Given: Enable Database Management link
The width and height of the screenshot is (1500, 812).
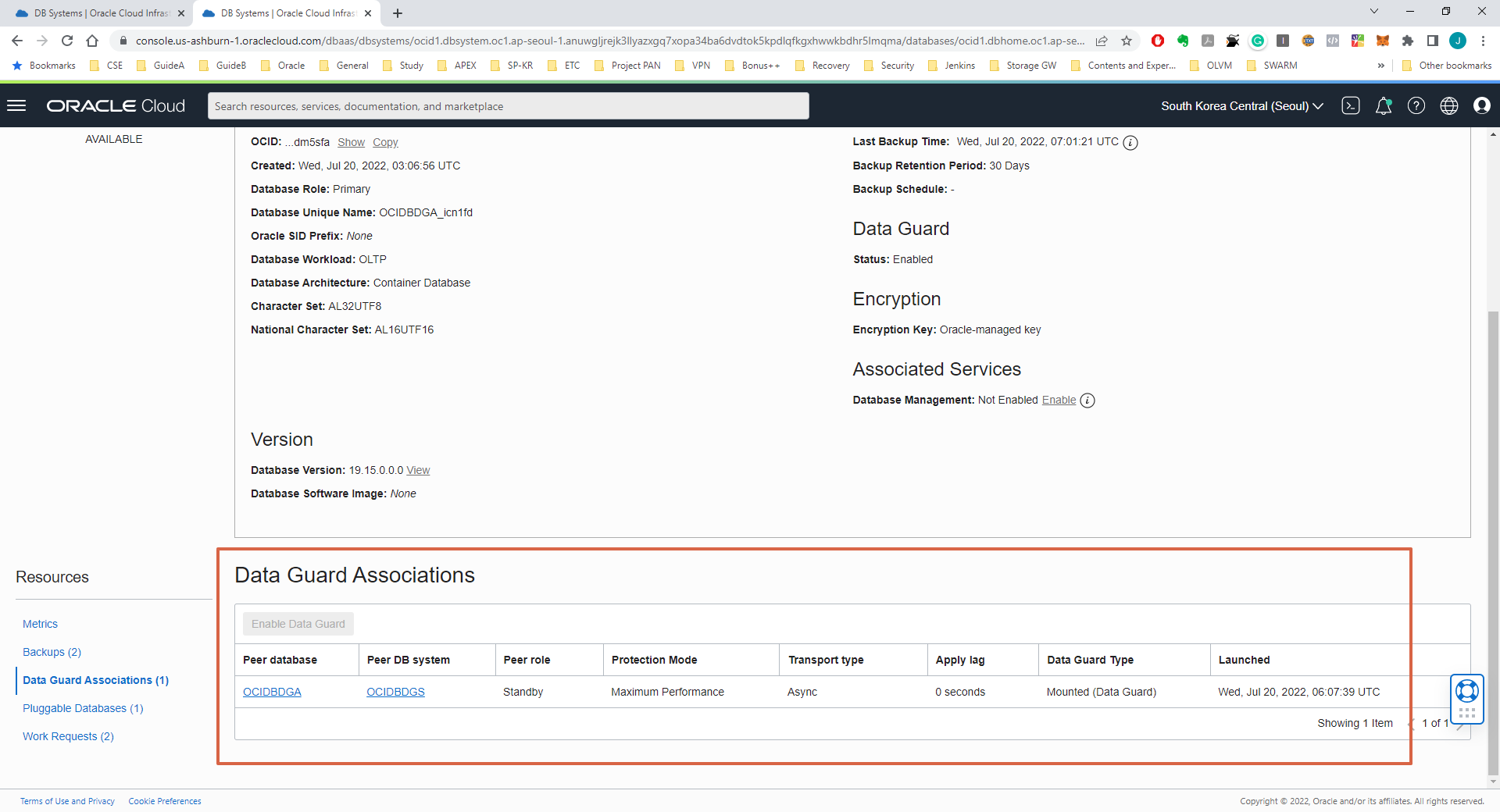Looking at the screenshot, I should point(1059,400).
